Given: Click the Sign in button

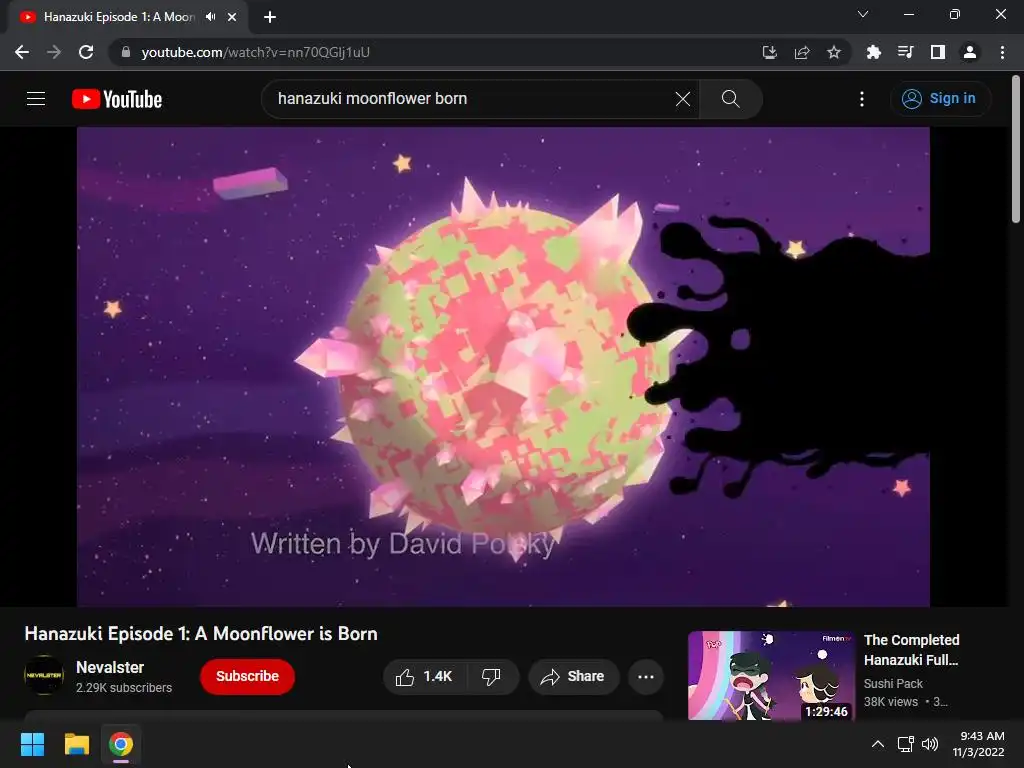Looking at the screenshot, I should (940, 99).
